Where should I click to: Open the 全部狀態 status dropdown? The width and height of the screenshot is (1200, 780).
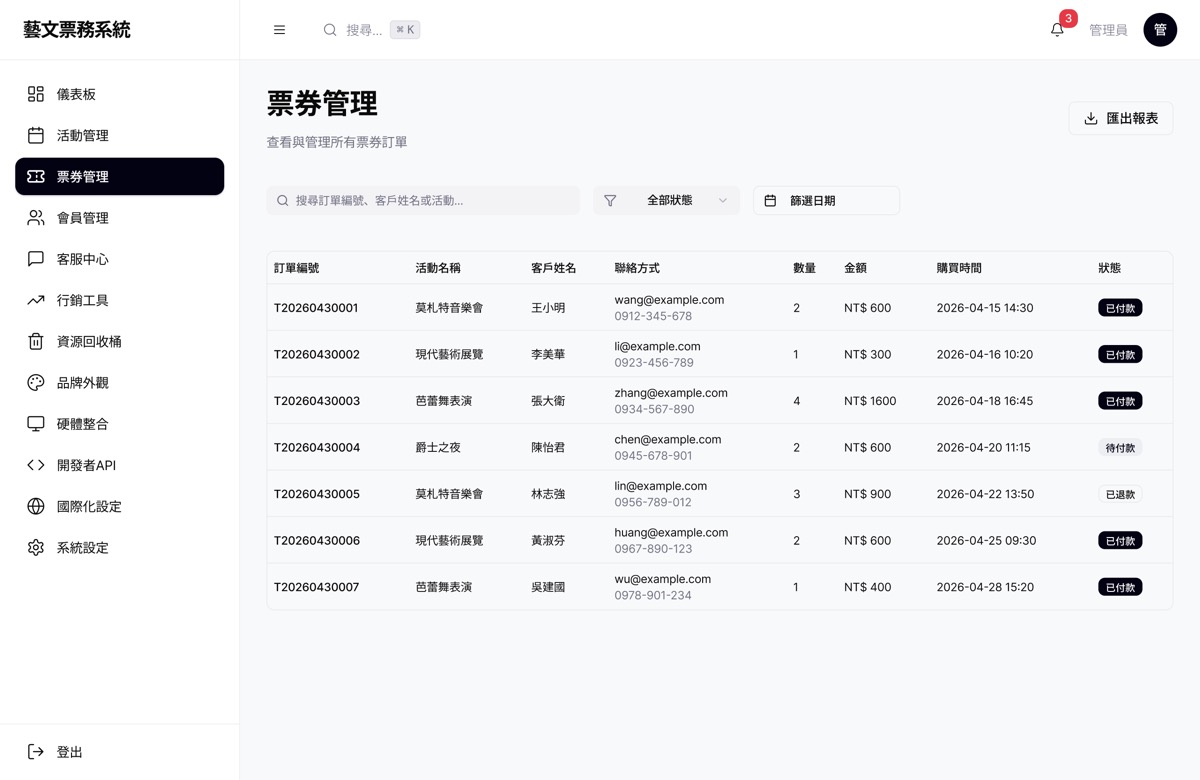click(x=666, y=200)
